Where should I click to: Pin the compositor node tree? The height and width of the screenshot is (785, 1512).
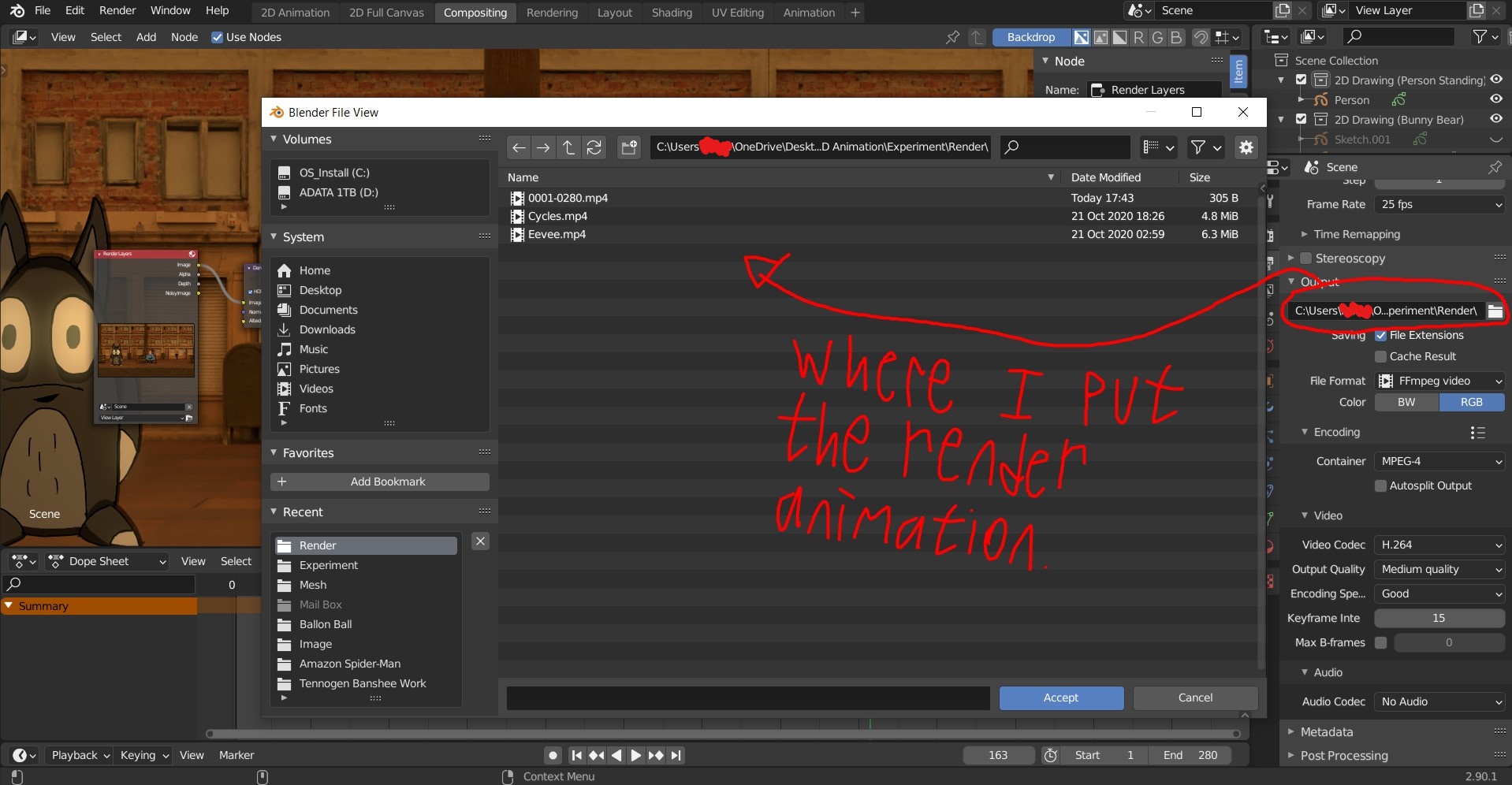pyautogui.click(x=952, y=37)
